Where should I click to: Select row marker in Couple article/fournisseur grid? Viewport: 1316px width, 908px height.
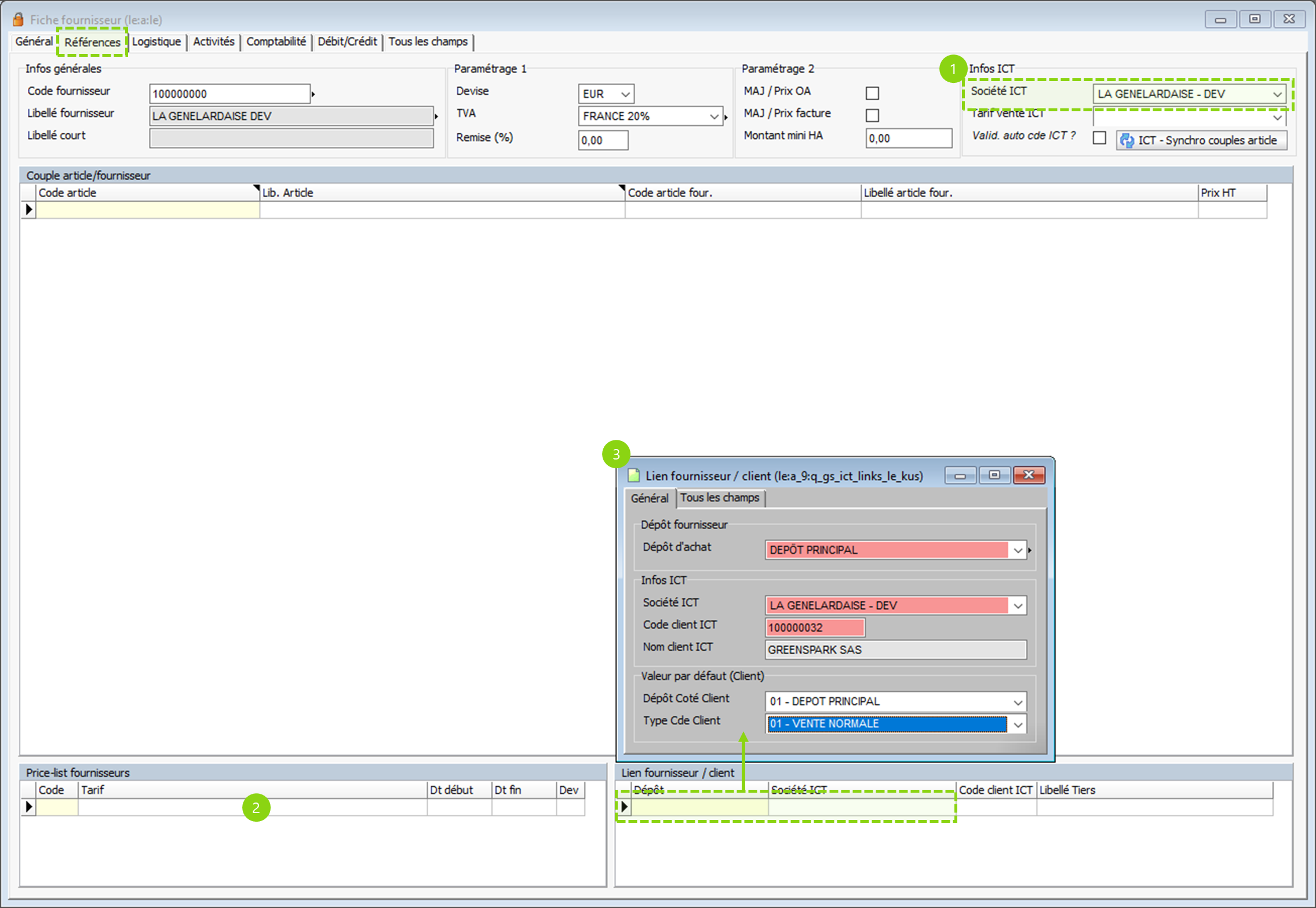28,210
